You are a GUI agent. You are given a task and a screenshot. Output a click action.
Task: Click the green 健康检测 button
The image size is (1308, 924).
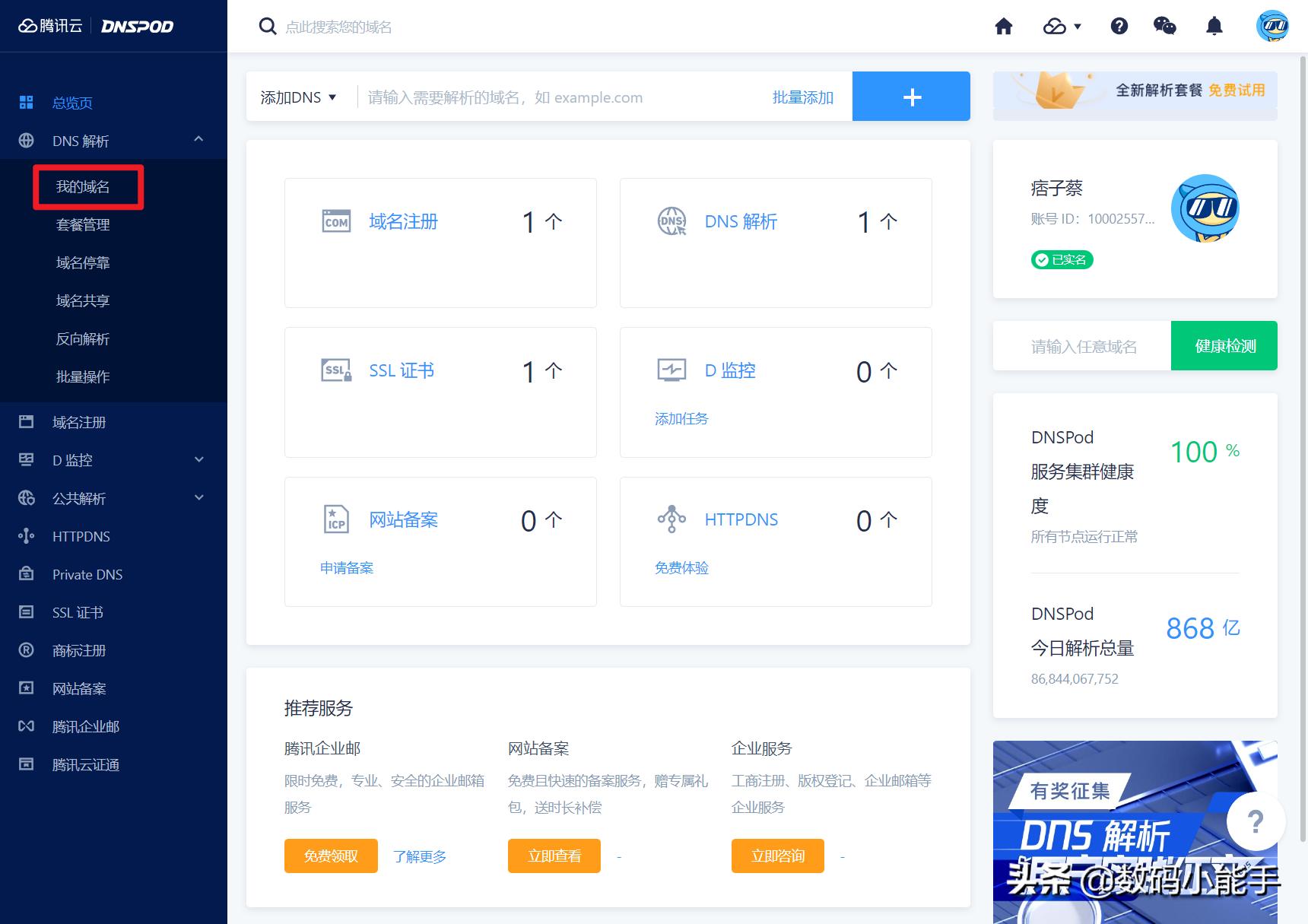[x=1224, y=345]
